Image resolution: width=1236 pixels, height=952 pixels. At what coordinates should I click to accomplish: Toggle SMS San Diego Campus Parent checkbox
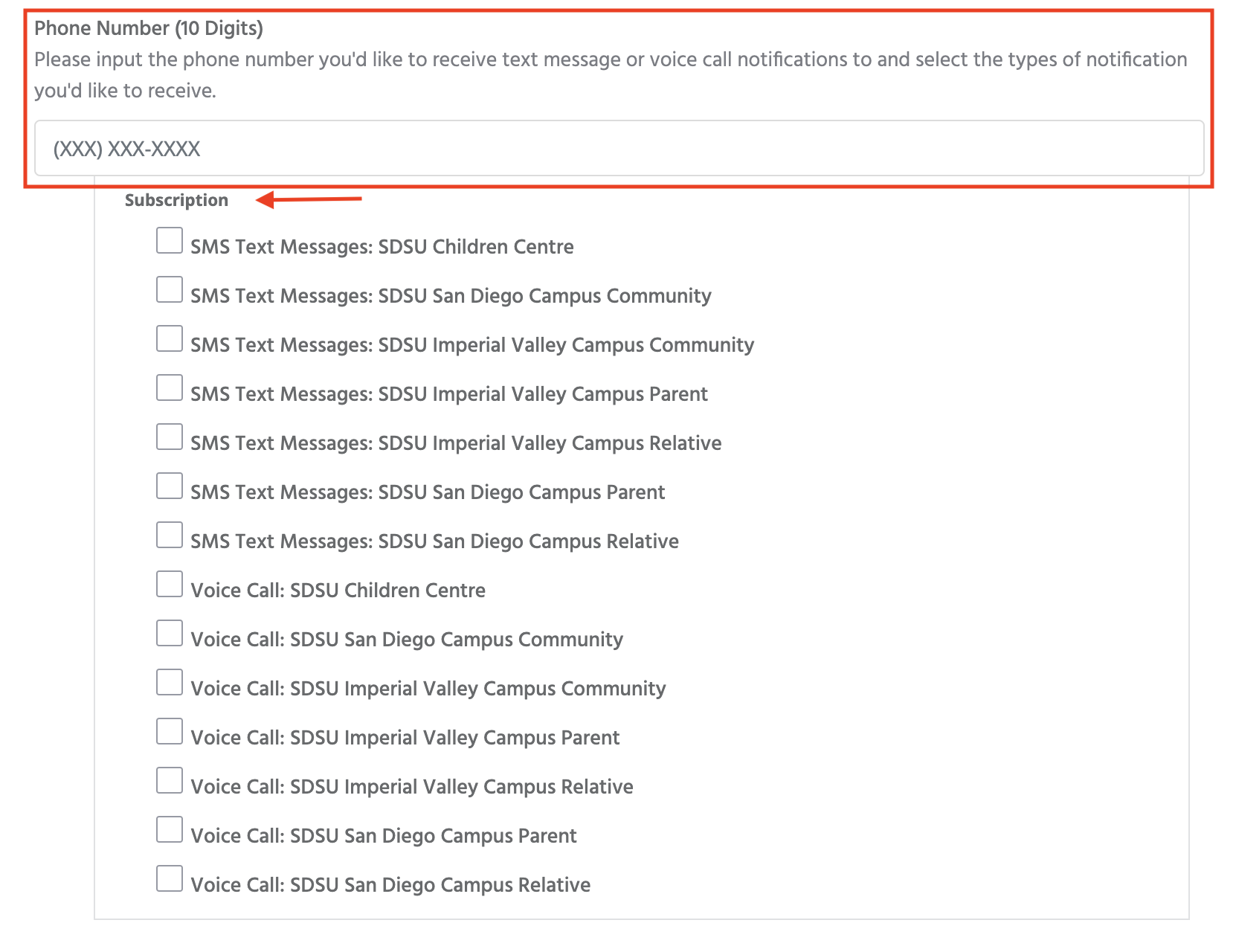tap(170, 486)
